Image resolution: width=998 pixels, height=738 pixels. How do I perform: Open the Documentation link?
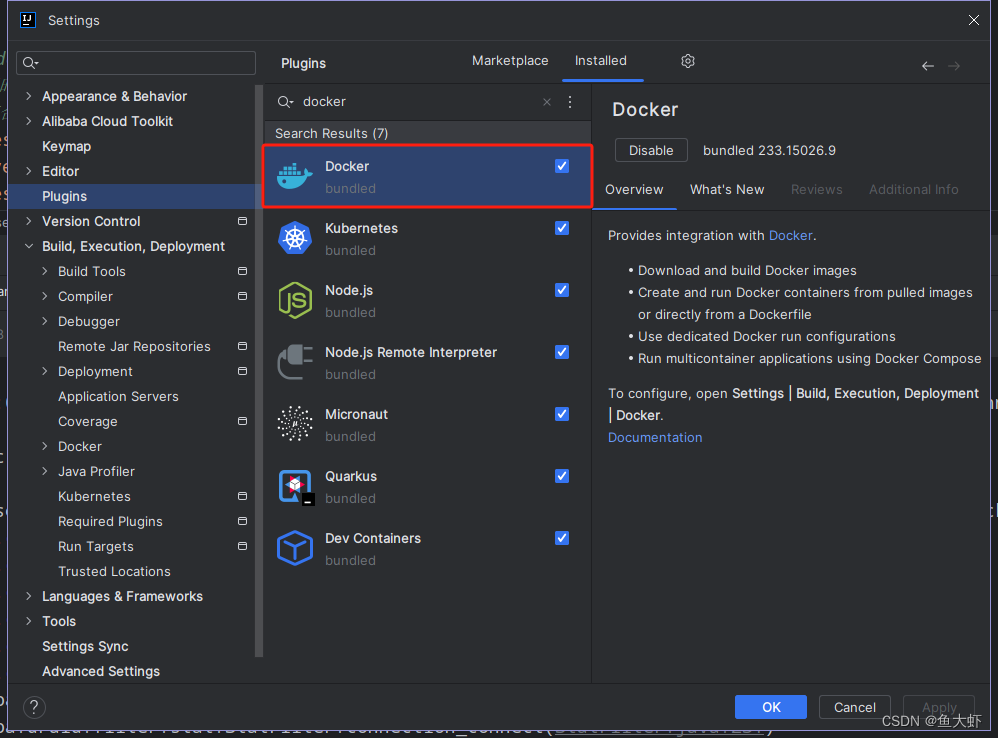(655, 438)
